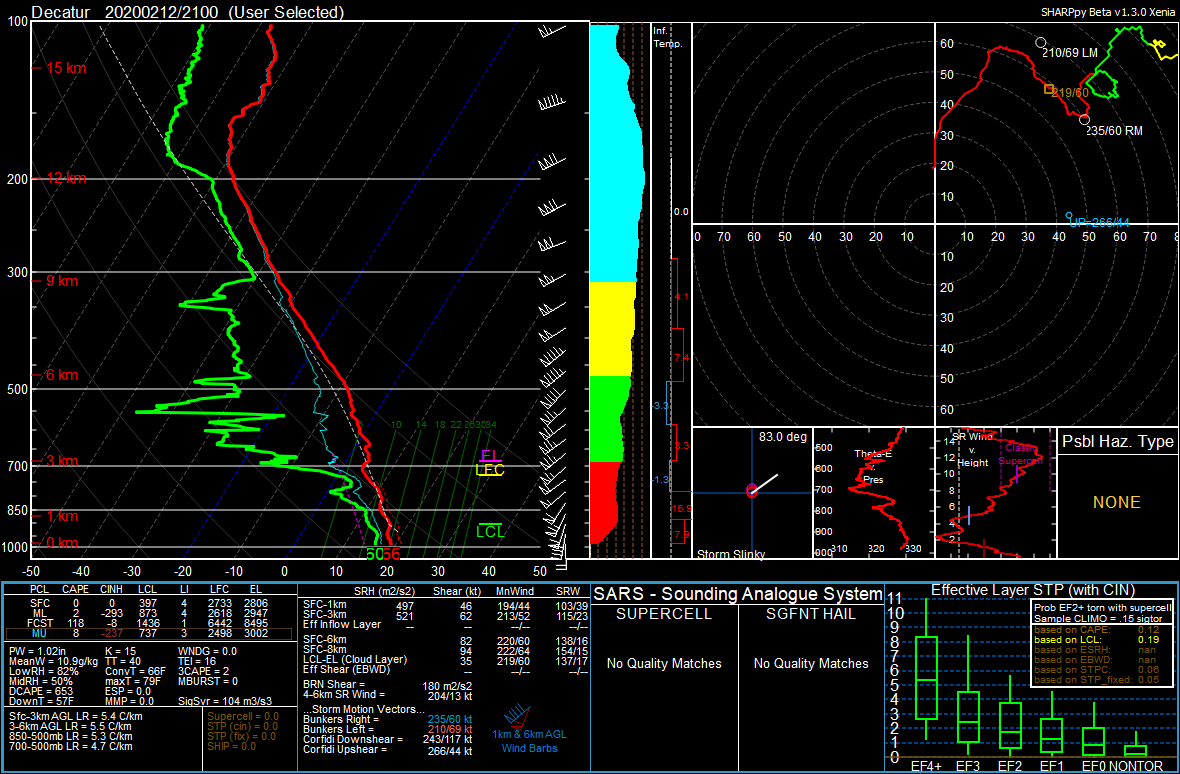Screen dimensions: 1180x774
Task: Click the EF3 box plot label
Action: click(x=969, y=766)
